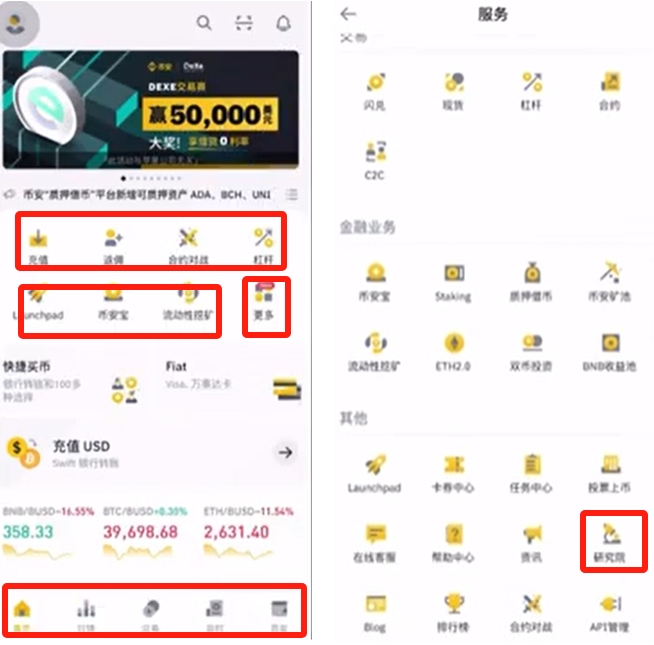Image resolution: width=654 pixels, height=645 pixels.
Task: Open 帮助中心 help center icon
Action: pyautogui.click(x=453, y=542)
